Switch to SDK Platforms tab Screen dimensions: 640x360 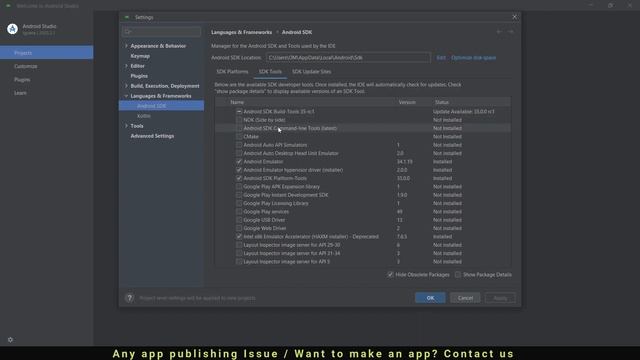(232, 71)
